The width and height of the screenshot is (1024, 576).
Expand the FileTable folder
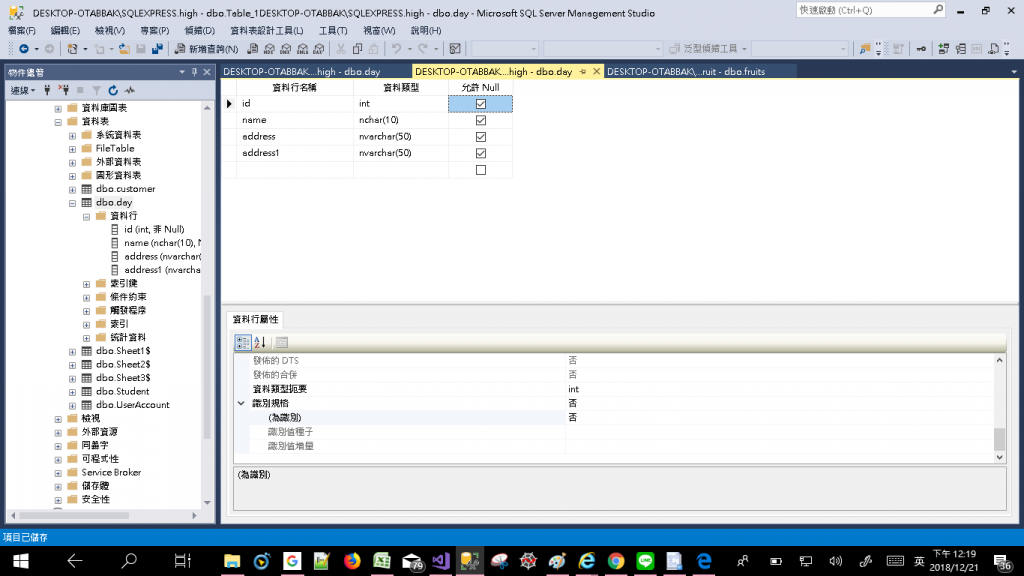click(72, 149)
